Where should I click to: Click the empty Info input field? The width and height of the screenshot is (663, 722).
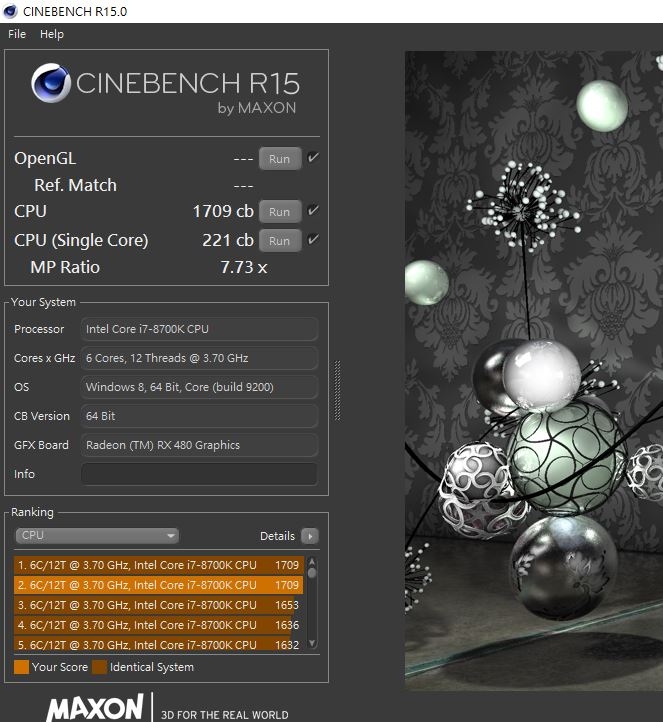(199, 474)
